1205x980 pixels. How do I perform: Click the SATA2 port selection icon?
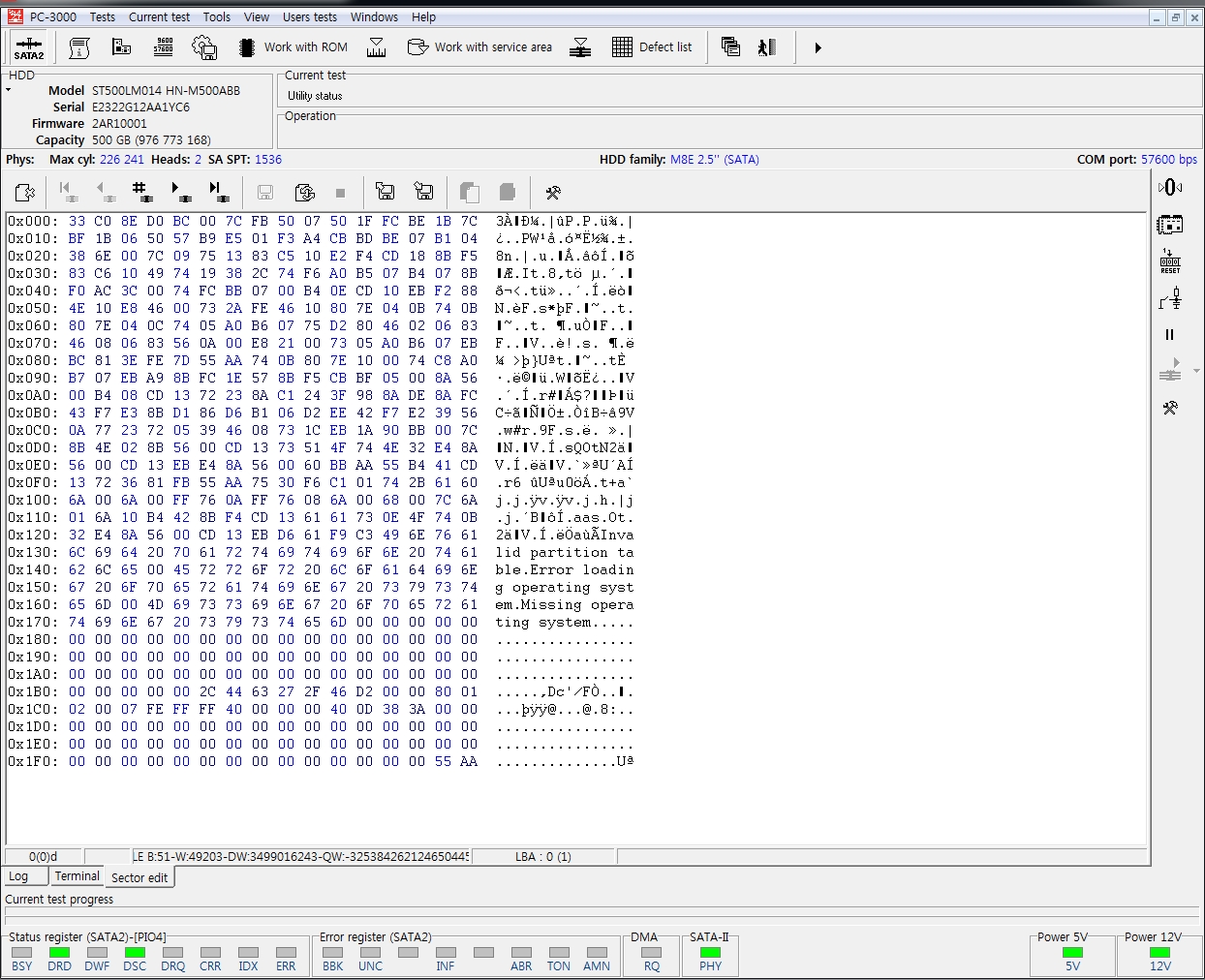tap(29, 47)
